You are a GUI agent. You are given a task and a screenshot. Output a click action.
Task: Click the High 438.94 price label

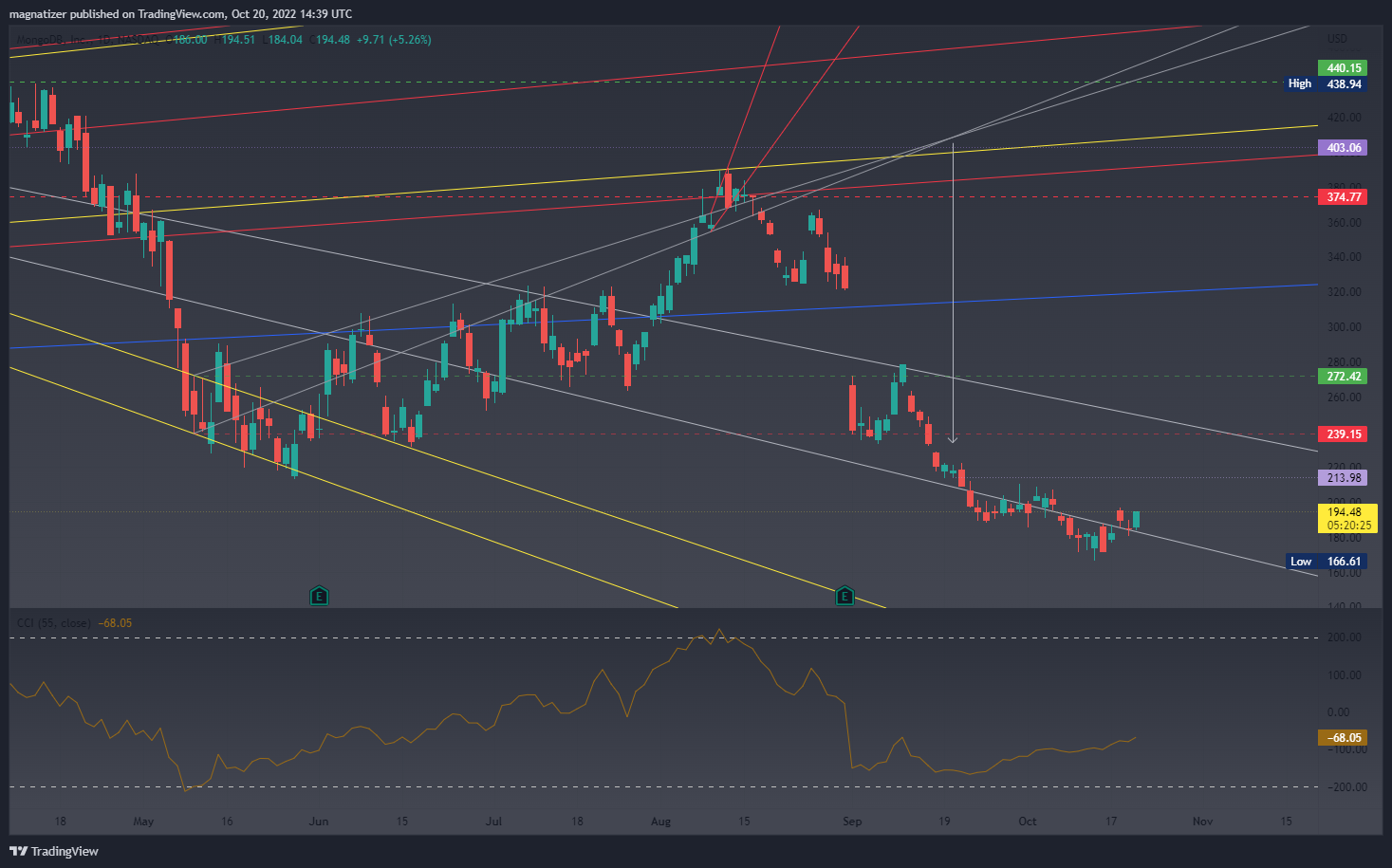click(x=1325, y=84)
